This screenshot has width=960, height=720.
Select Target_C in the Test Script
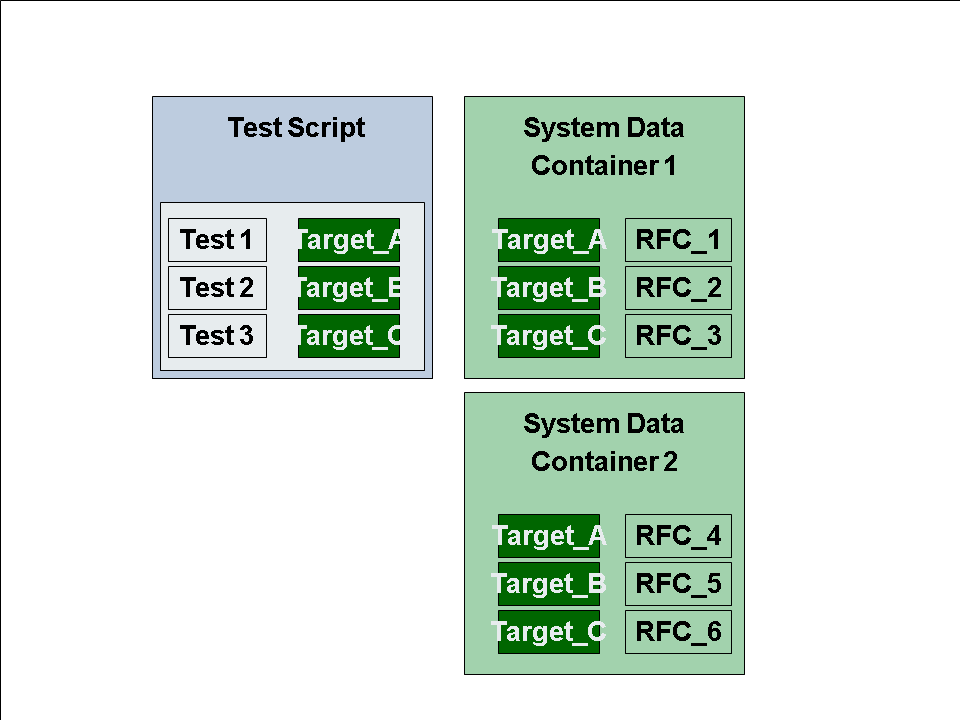tap(349, 336)
